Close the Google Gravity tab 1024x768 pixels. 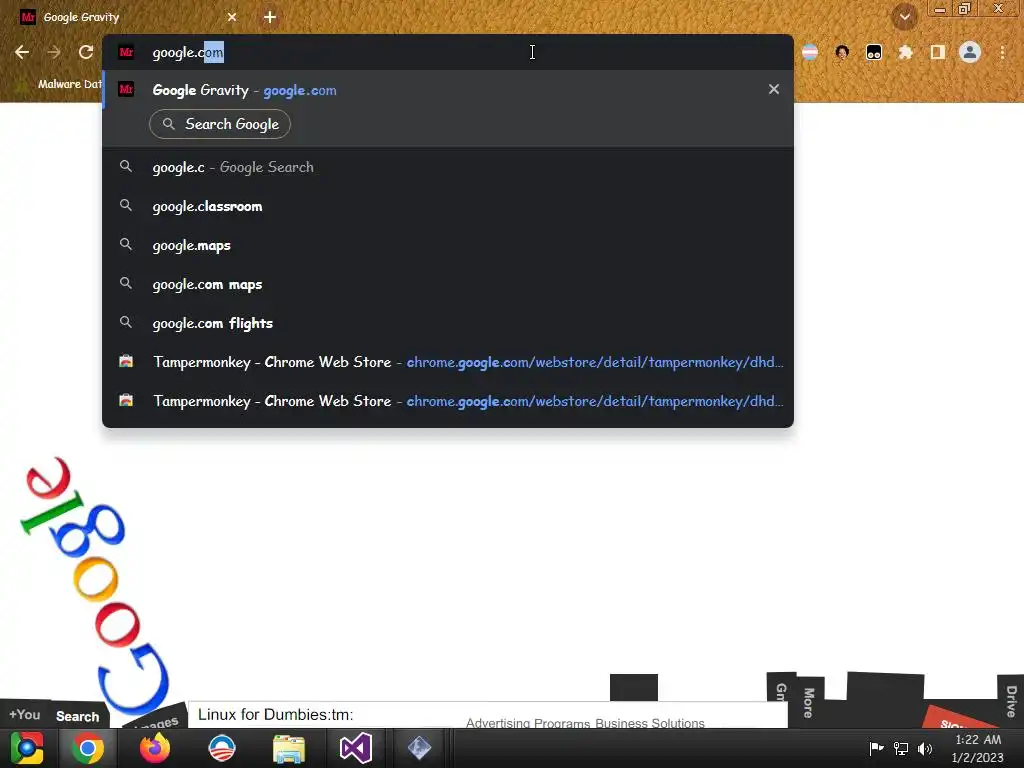point(232,17)
